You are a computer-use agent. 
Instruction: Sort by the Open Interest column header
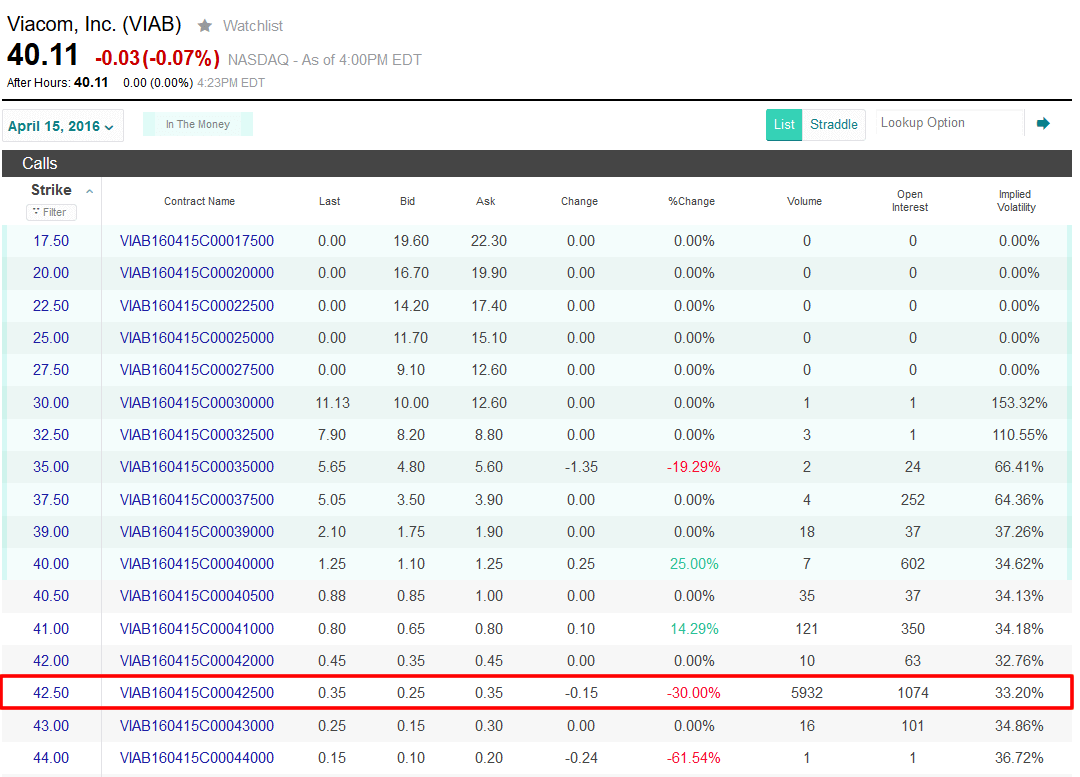pos(910,200)
